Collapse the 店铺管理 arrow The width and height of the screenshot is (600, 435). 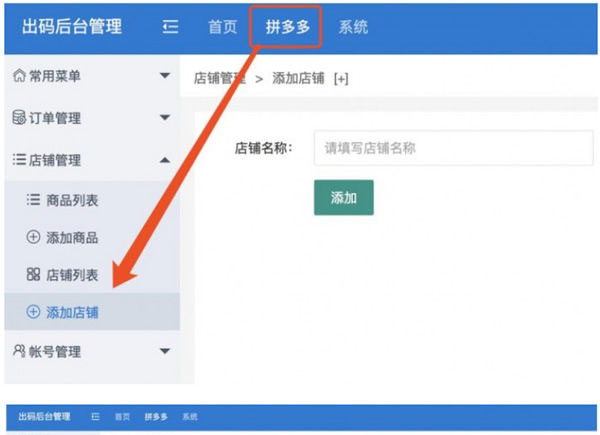point(165,160)
